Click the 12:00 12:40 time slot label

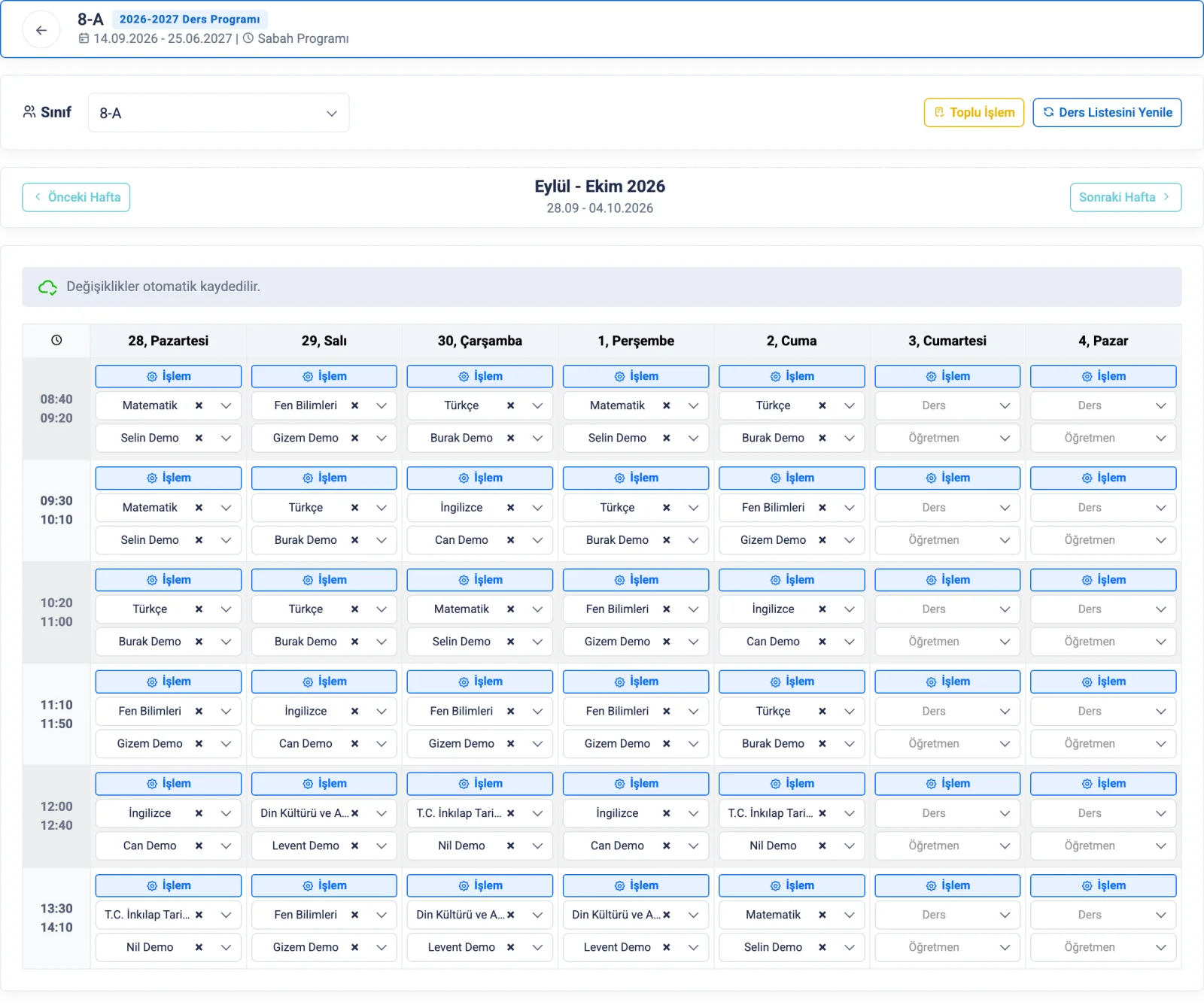point(56,816)
